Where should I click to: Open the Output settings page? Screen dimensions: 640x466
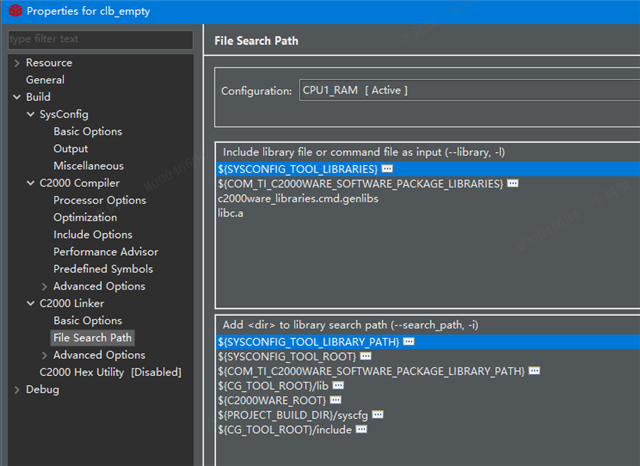[71, 149]
